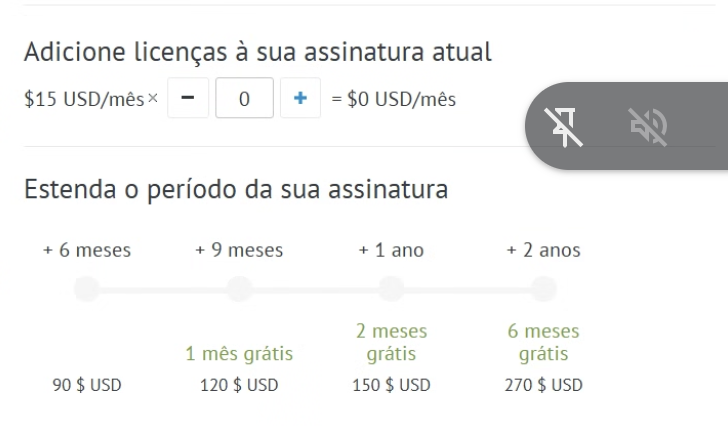Increase license count with the plus button
The image size is (728, 438).
click(x=300, y=100)
